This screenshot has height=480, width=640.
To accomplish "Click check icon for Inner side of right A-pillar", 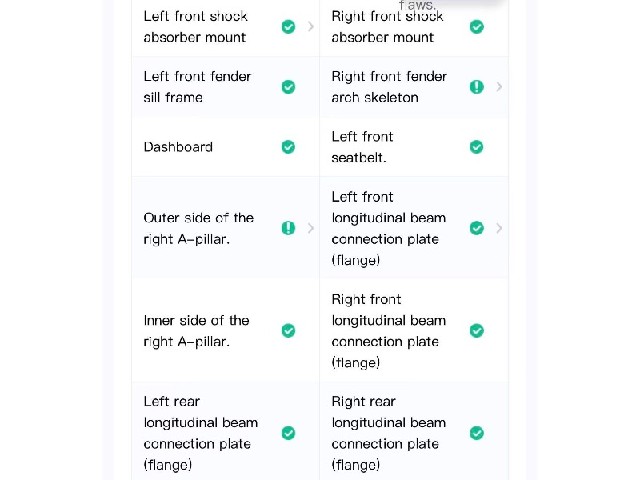I will tap(289, 331).
